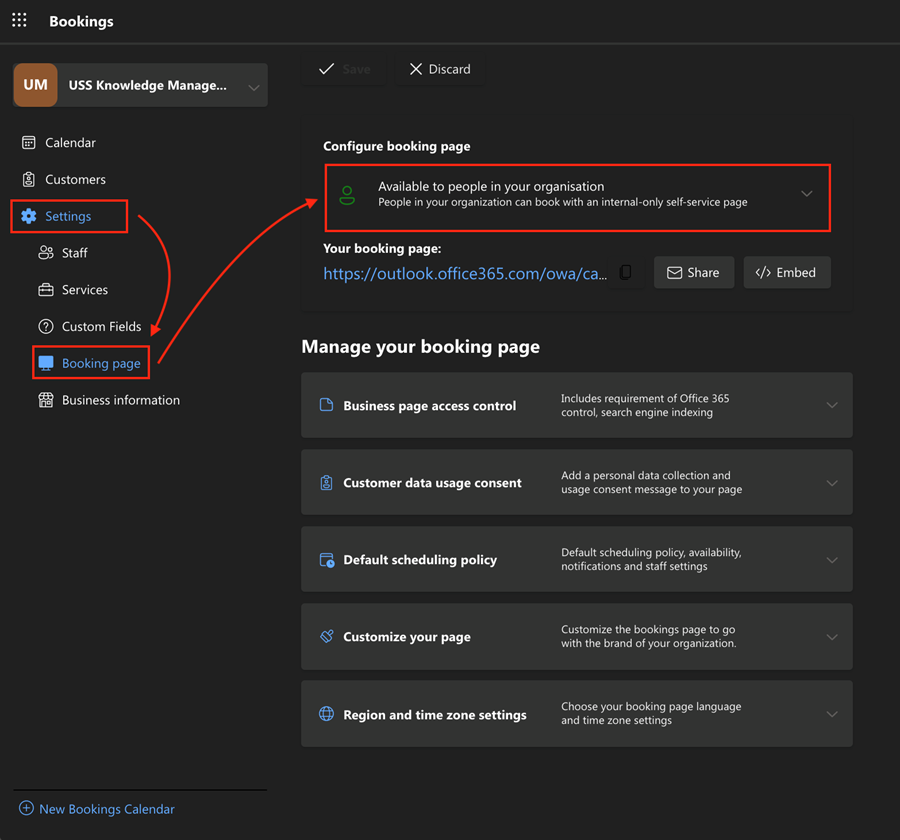Click the Staff people icon
The width and height of the screenshot is (900, 840).
[x=46, y=253]
